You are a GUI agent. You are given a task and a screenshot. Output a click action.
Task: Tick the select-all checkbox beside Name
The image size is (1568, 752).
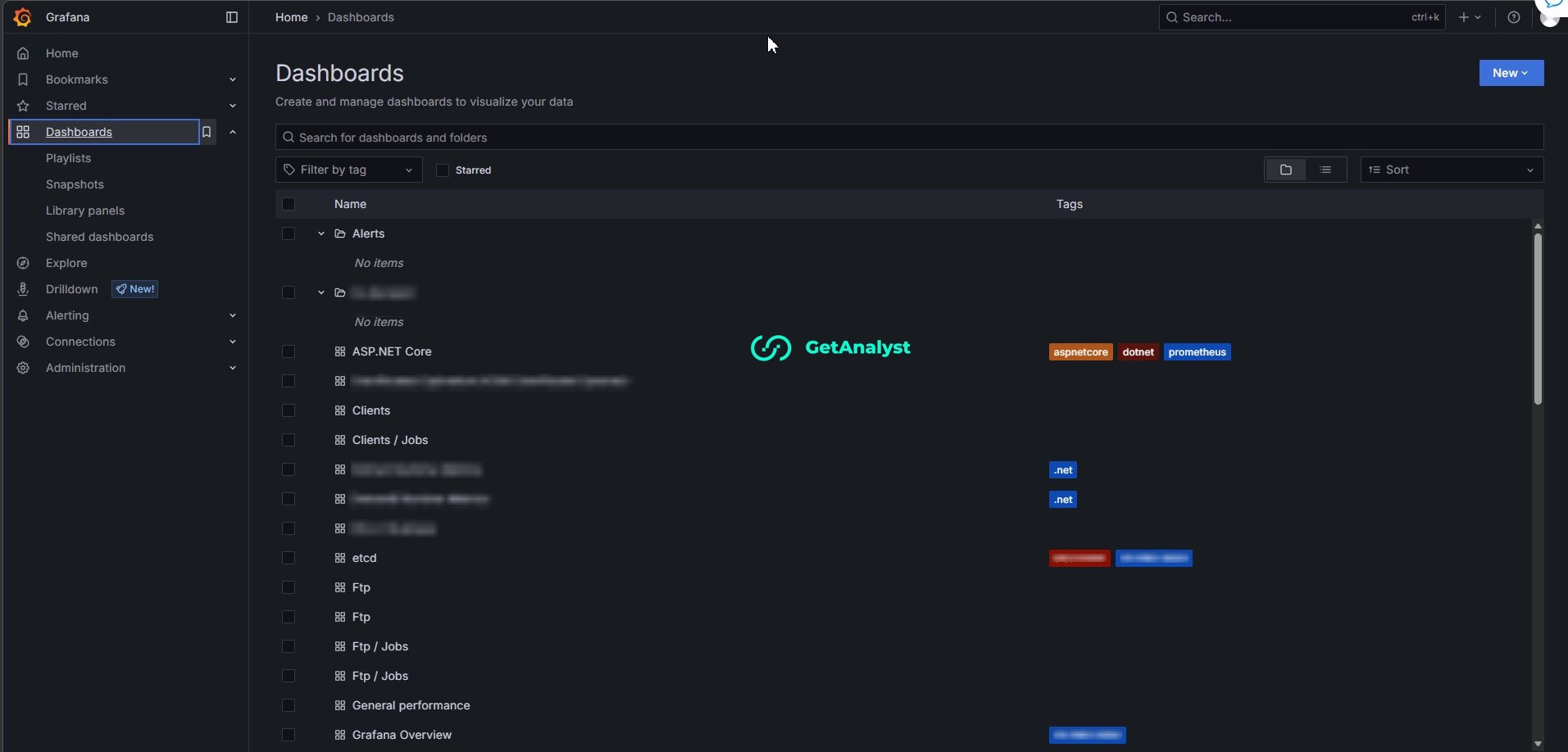point(289,204)
